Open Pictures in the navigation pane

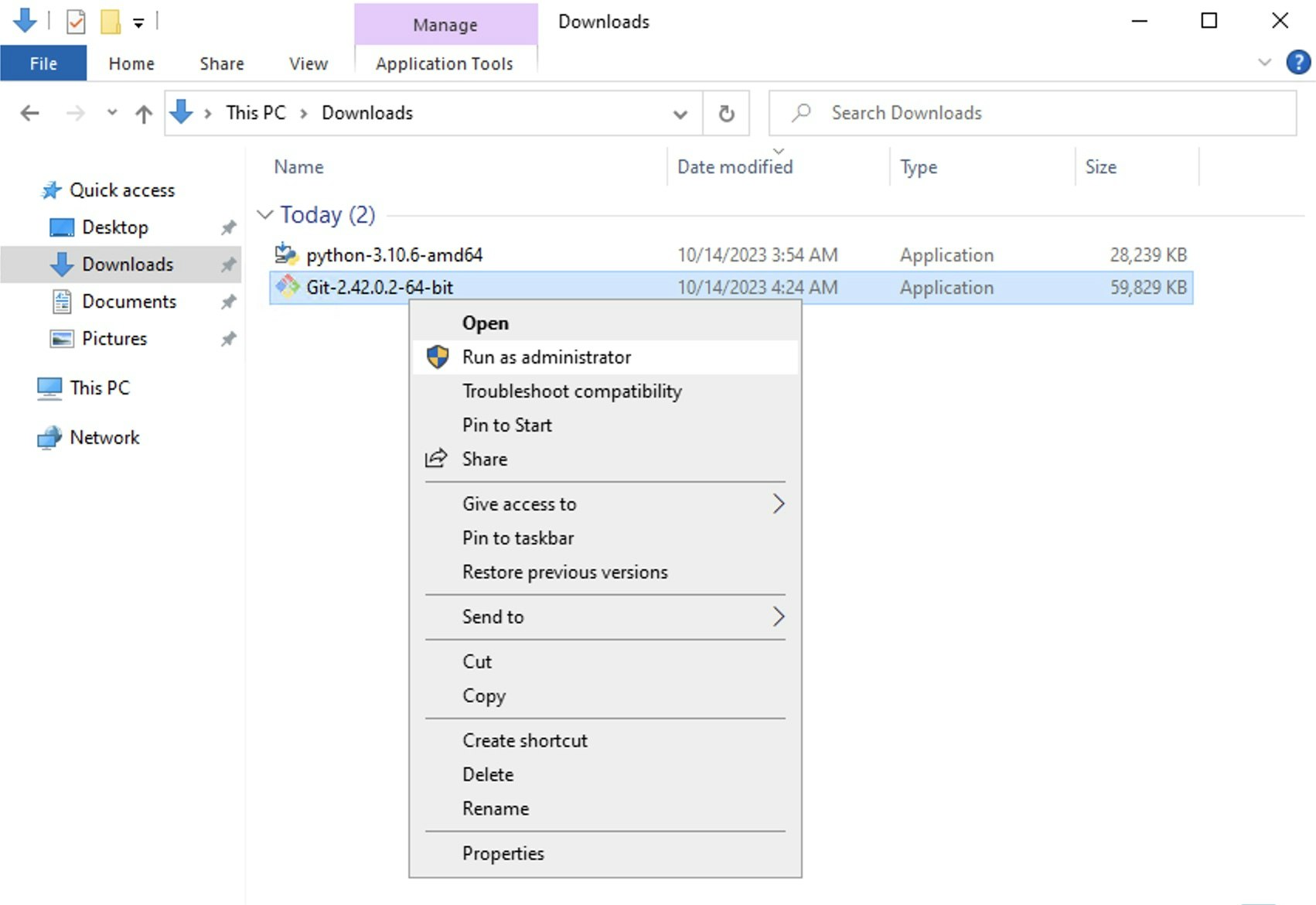114,339
